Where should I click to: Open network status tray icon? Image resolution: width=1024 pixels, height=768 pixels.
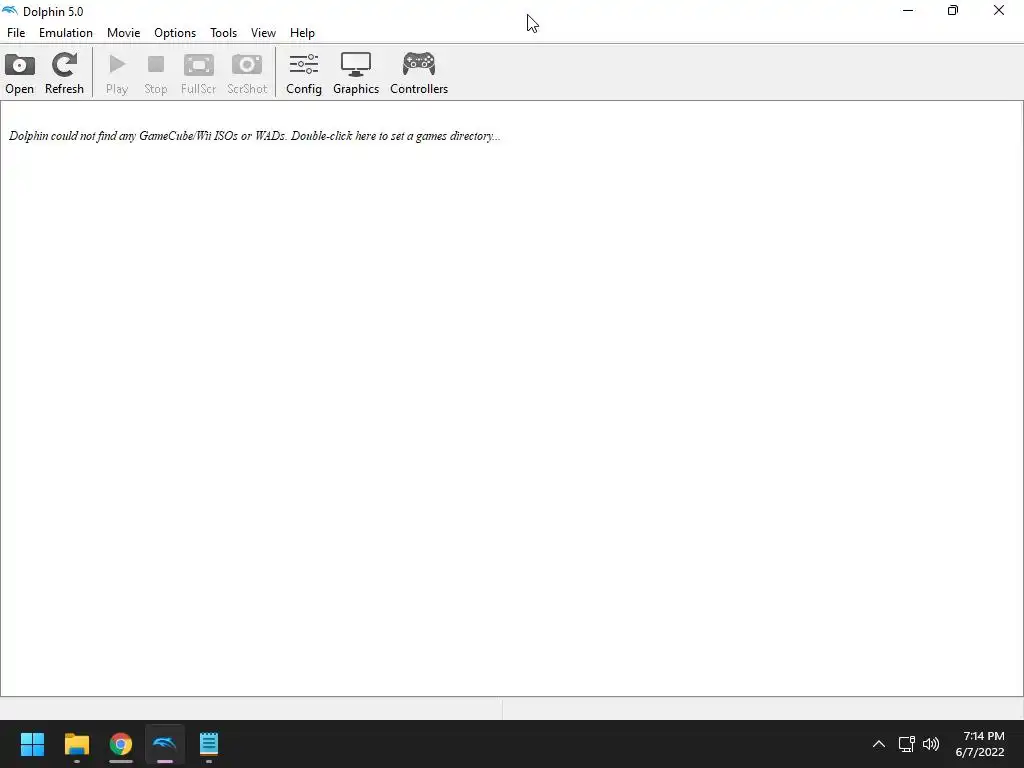pos(906,744)
